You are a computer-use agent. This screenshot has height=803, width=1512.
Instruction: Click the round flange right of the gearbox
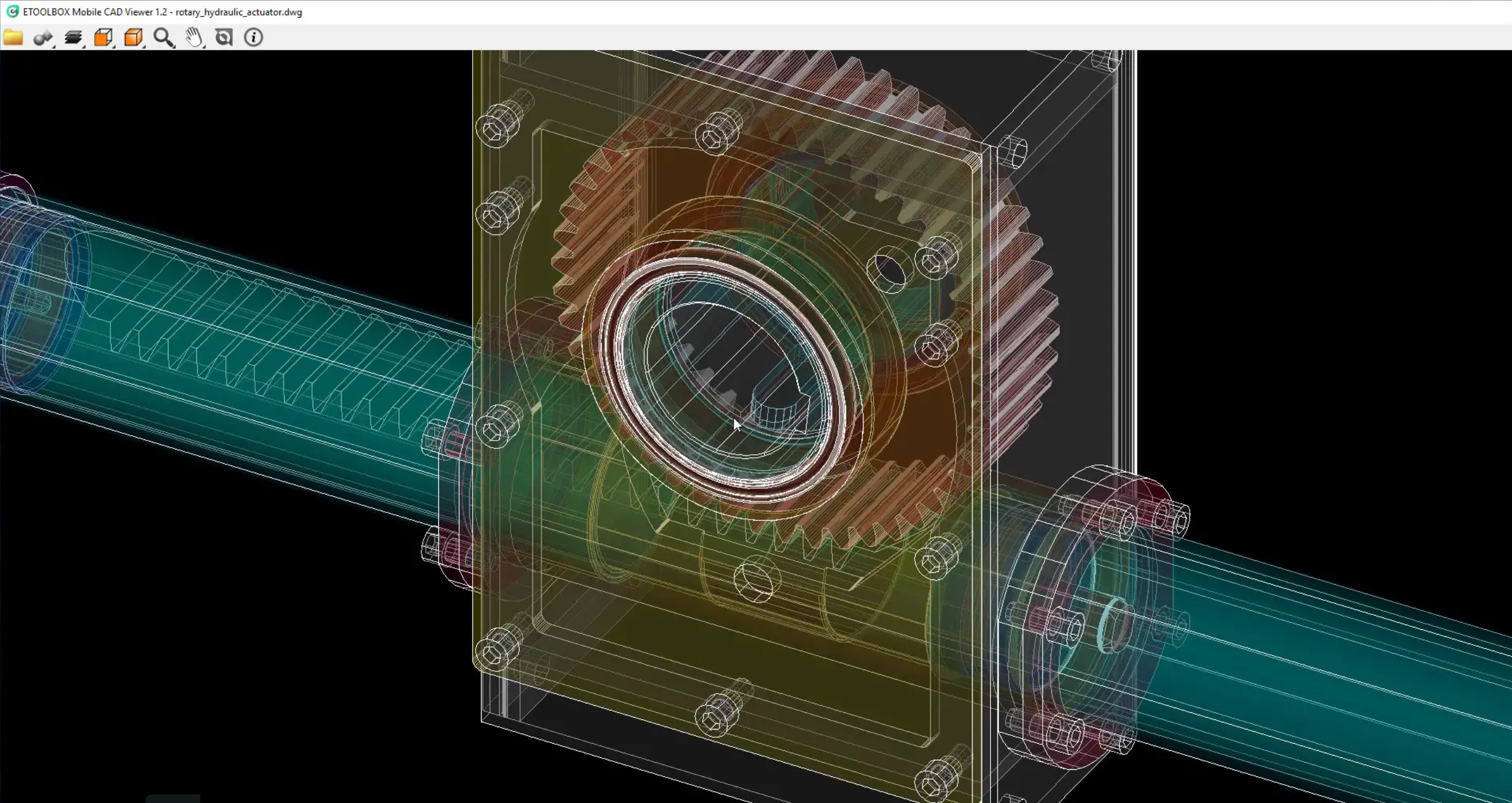pos(1086,616)
